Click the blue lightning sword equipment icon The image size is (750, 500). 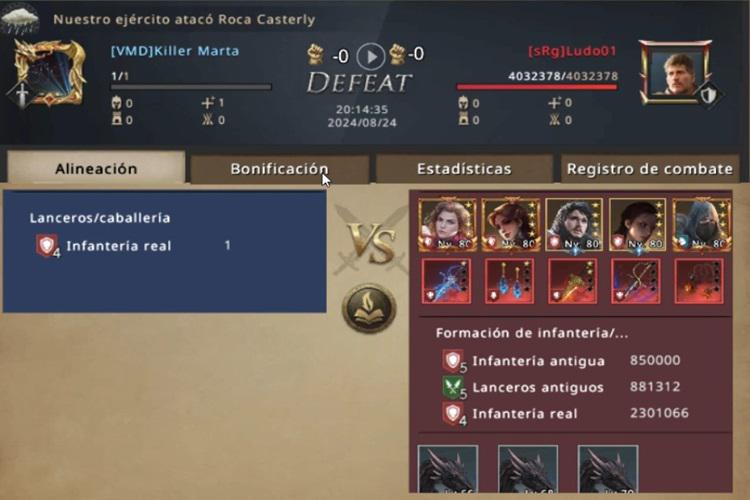point(446,281)
